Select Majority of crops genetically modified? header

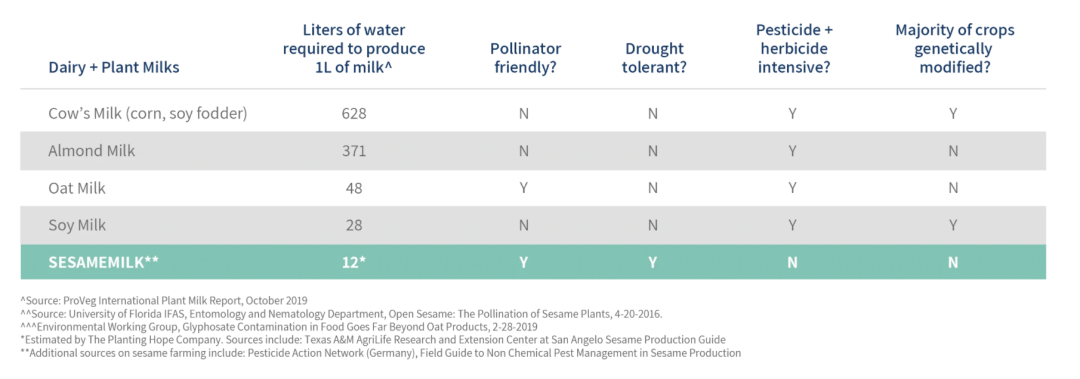tap(954, 49)
